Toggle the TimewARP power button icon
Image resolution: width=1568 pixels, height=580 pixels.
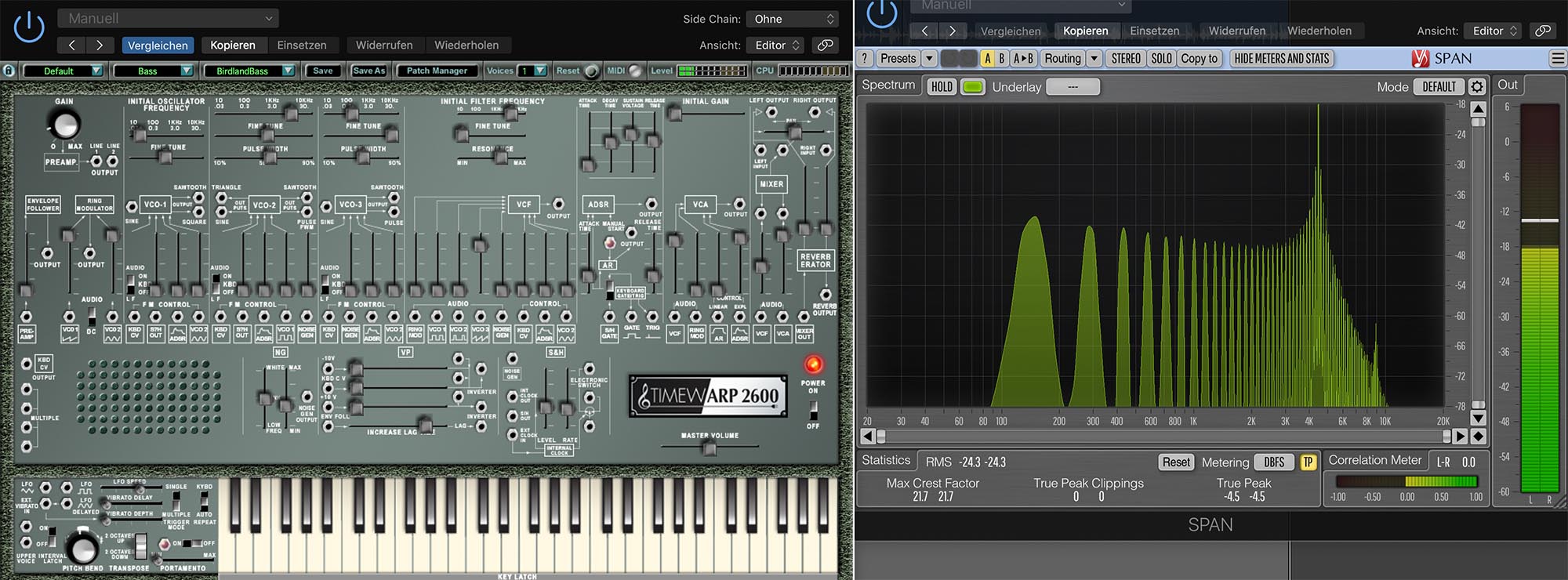click(x=29, y=27)
